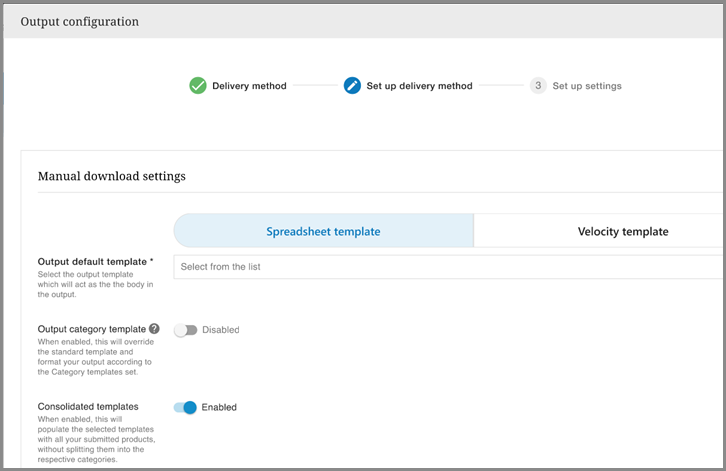726x471 pixels.
Task: Click the Enabled status label
Action: pos(219,407)
